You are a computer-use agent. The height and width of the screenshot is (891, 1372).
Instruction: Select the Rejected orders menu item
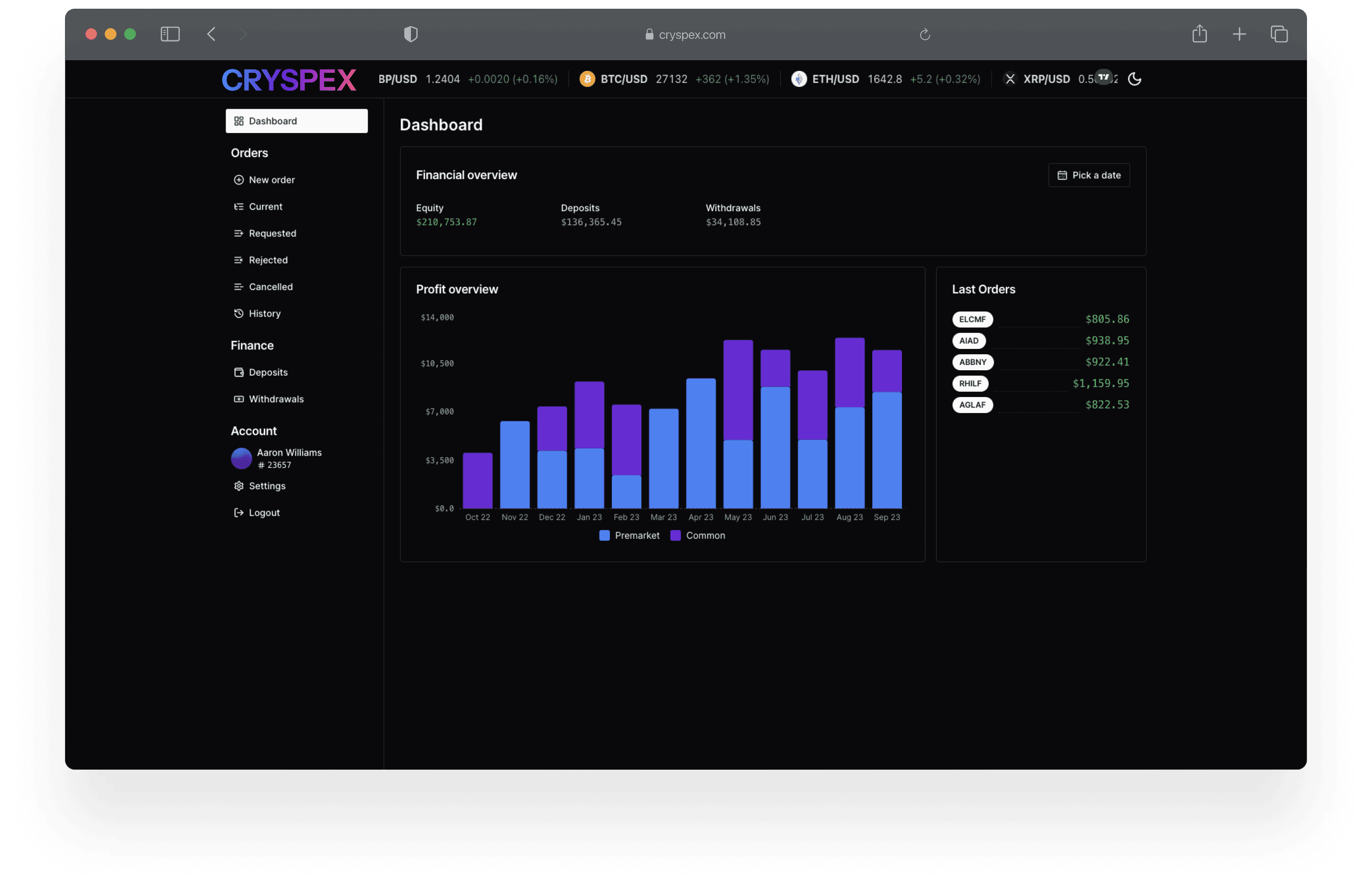point(268,259)
